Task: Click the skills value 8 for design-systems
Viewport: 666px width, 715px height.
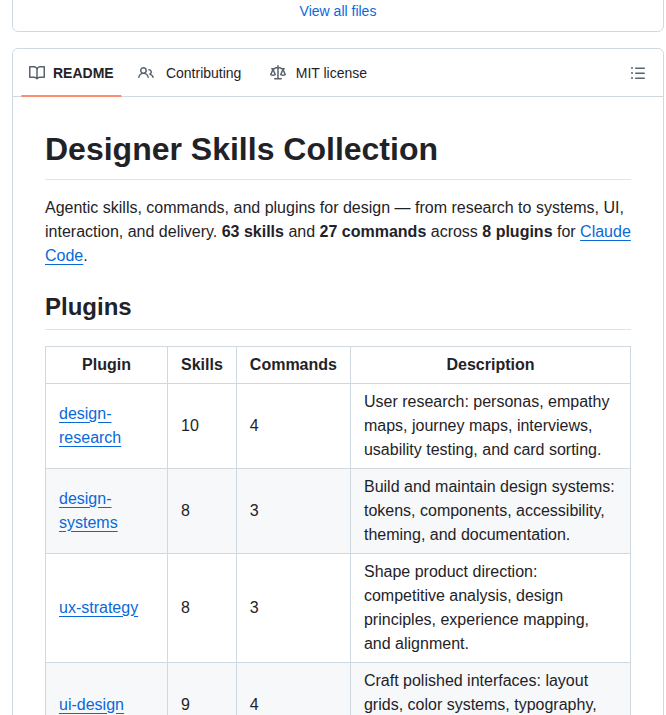Action: click(x=185, y=510)
